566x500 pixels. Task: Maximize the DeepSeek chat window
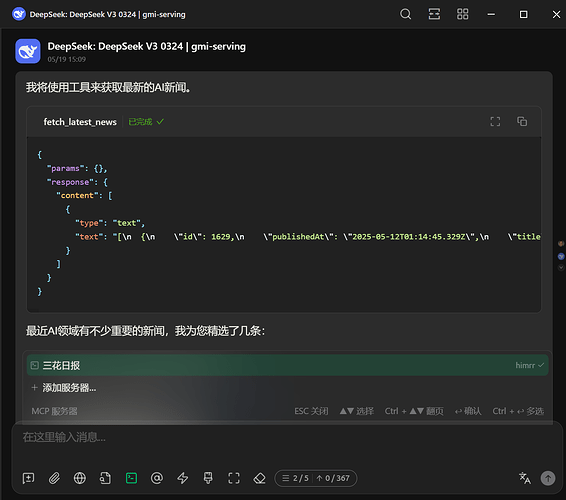click(523, 14)
